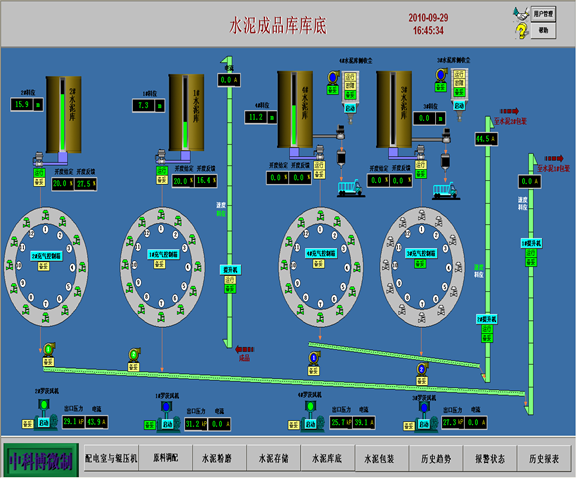This screenshot has height=478, width=576.
Task: Click the yellow question mark help icon
Action: click(x=521, y=31)
